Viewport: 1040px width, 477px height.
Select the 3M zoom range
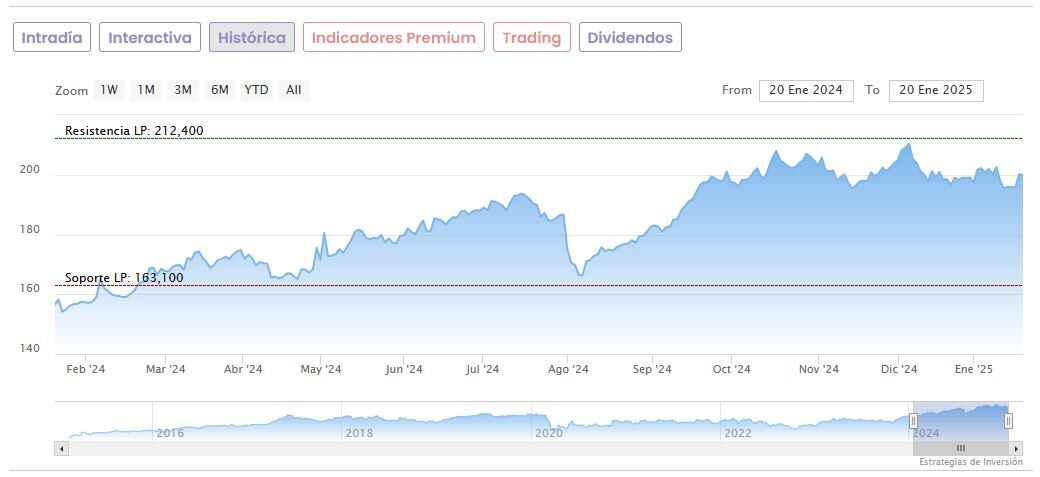click(x=183, y=90)
